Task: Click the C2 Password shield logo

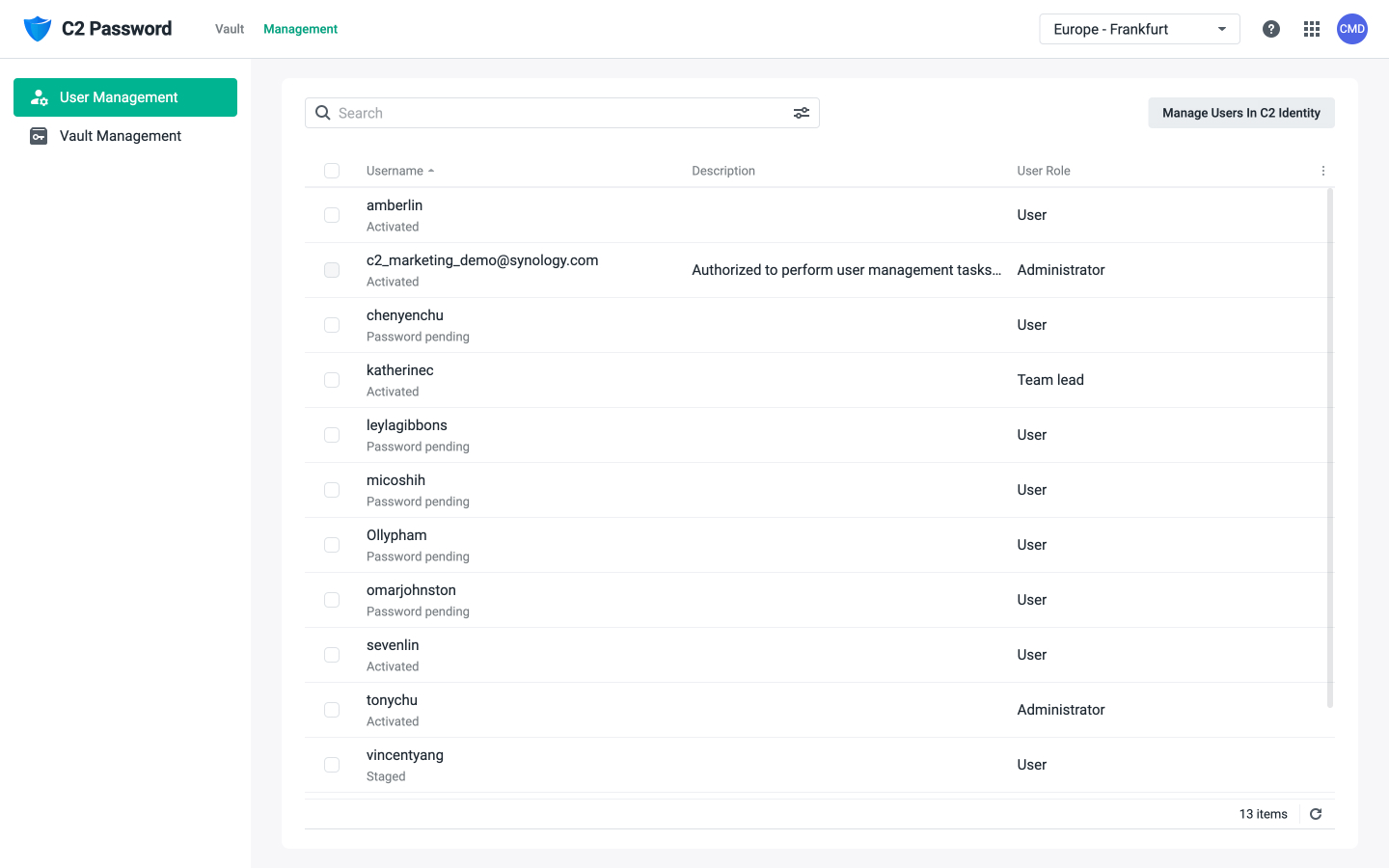Action: (37, 28)
